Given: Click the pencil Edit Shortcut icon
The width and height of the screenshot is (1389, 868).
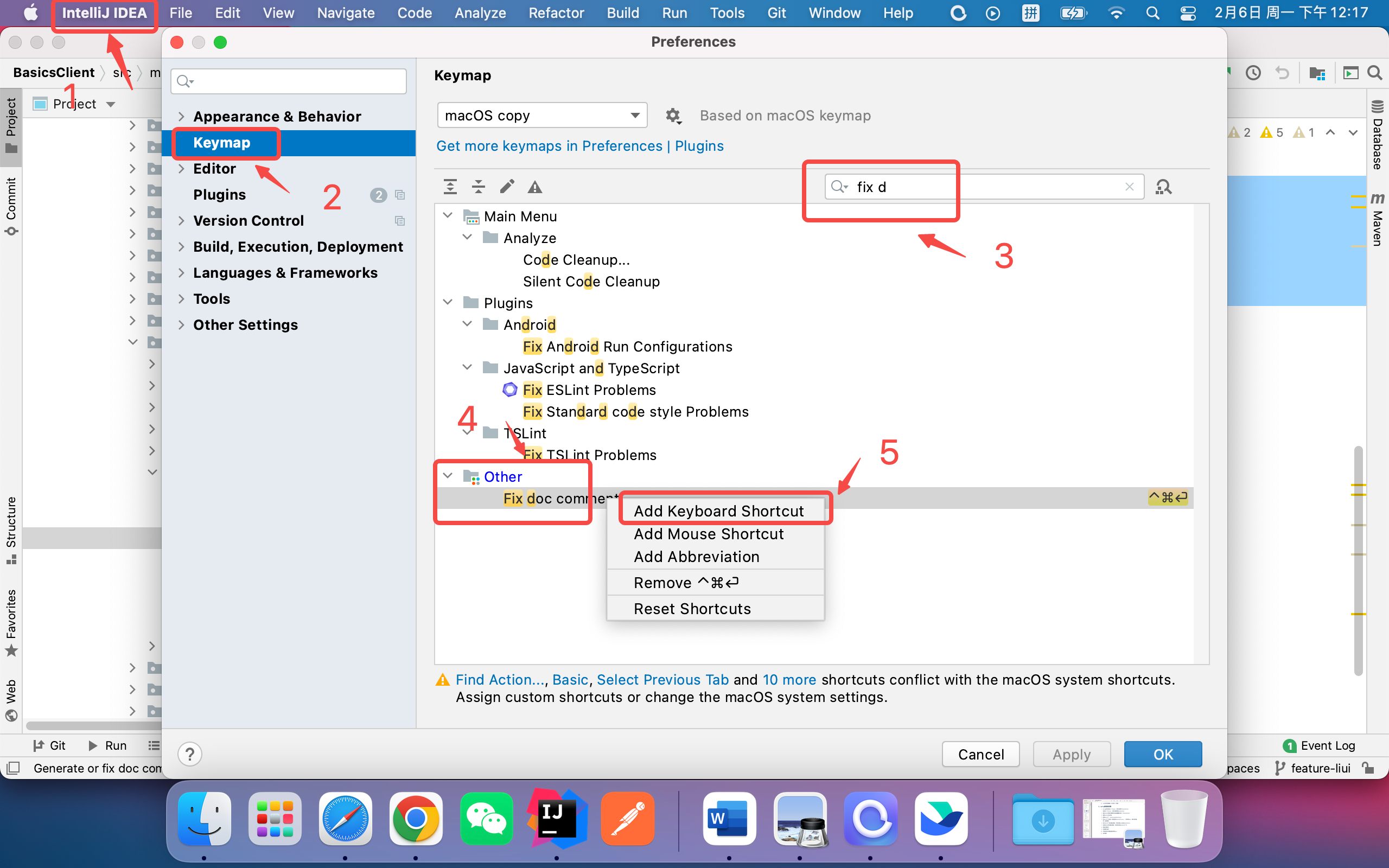Looking at the screenshot, I should point(507,187).
